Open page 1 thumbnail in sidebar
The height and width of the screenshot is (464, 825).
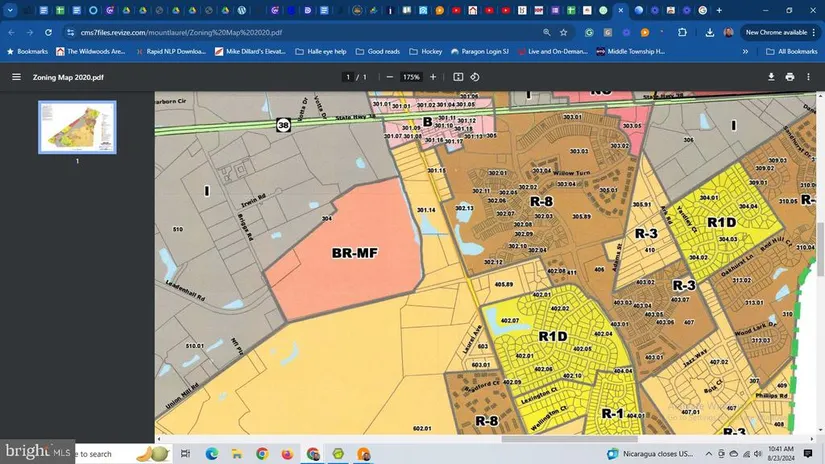point(77,127)
